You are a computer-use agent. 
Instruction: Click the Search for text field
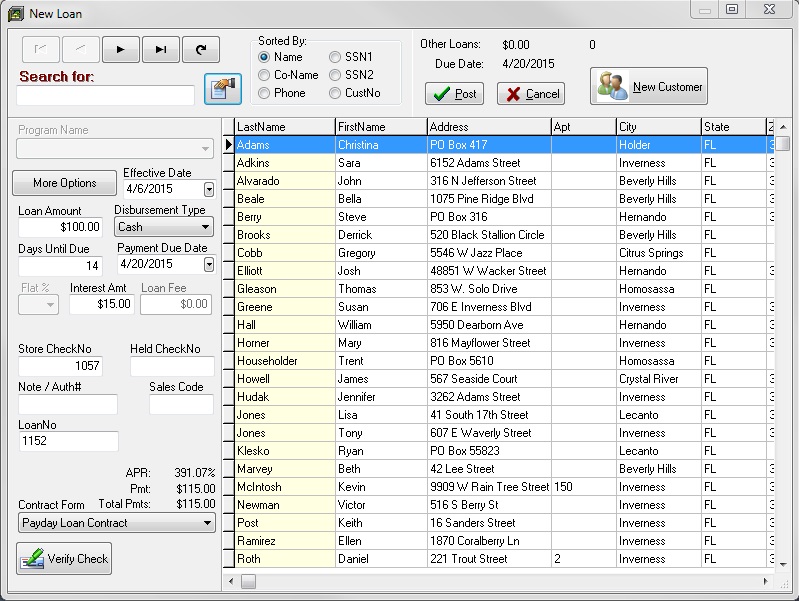105,95
